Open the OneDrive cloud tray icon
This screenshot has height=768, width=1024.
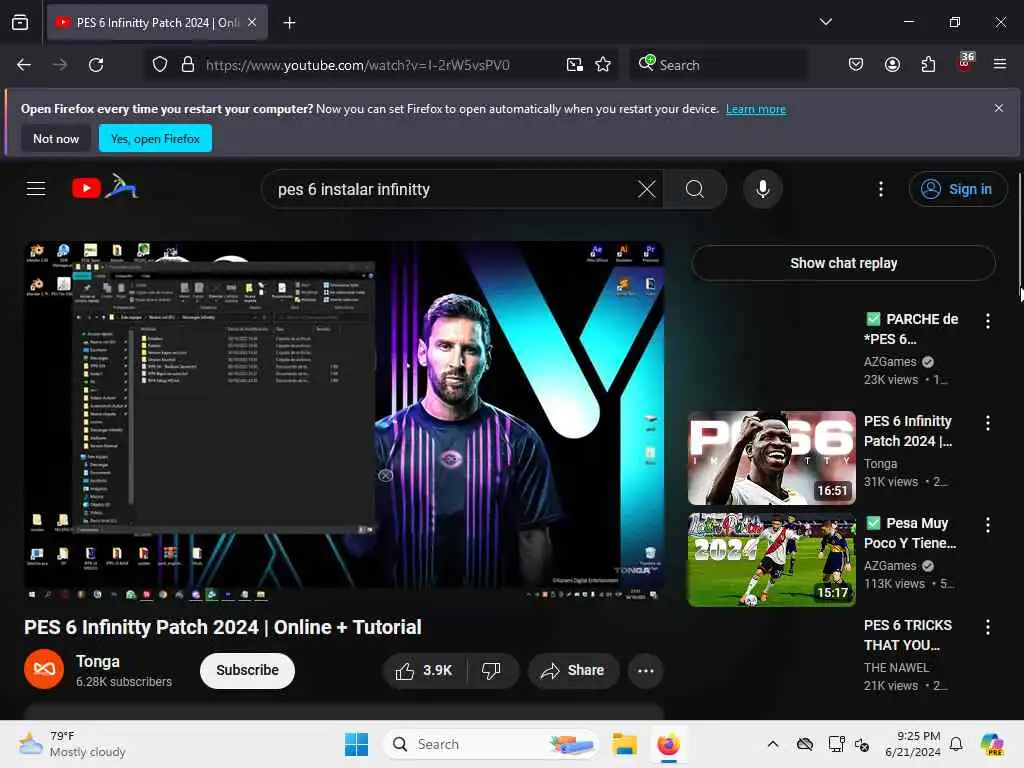pos(805,744)
